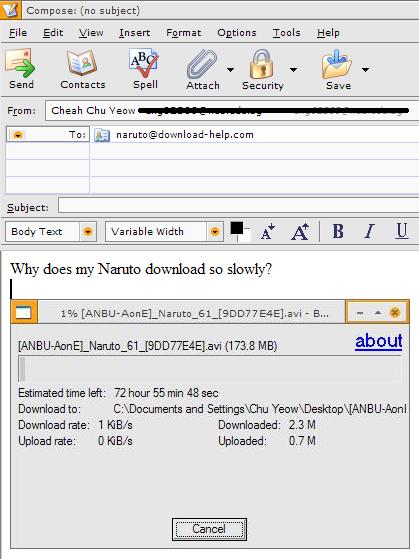Viewport: 419px width, 559px height.
Task: Open the Edit menu
Action: click(x=53, y=33)
